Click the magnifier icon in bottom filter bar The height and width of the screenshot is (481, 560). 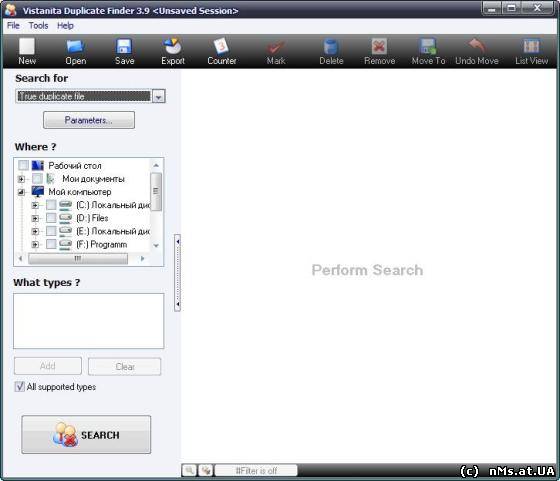pyautogui.click(x=190, y=470)
